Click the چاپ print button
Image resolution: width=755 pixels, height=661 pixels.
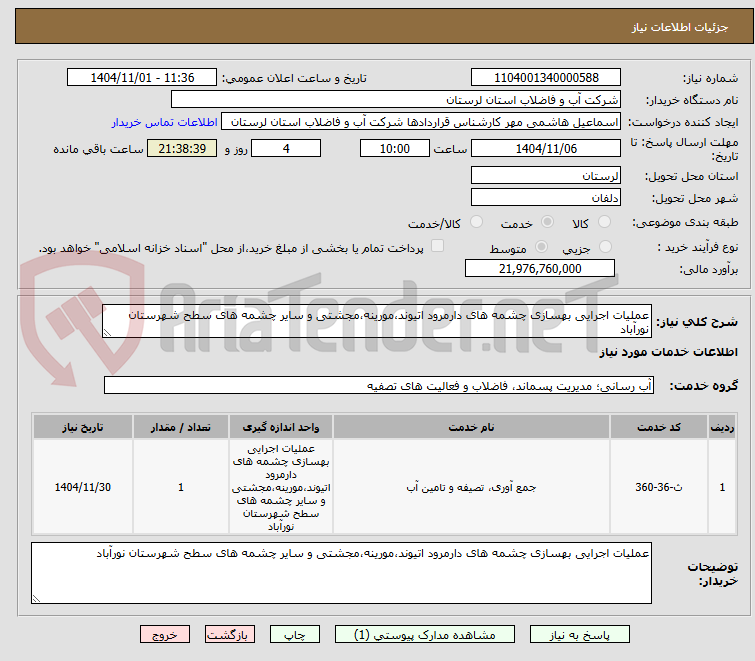[x=295, y=635]
